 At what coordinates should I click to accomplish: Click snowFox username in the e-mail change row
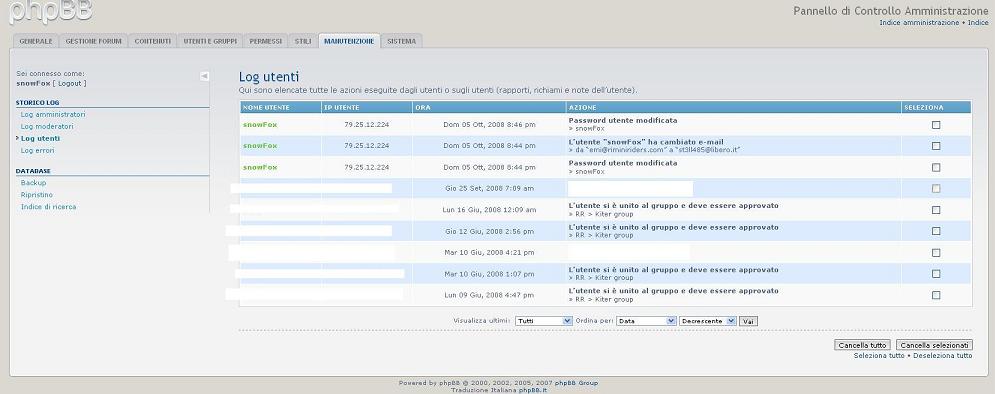260,146
